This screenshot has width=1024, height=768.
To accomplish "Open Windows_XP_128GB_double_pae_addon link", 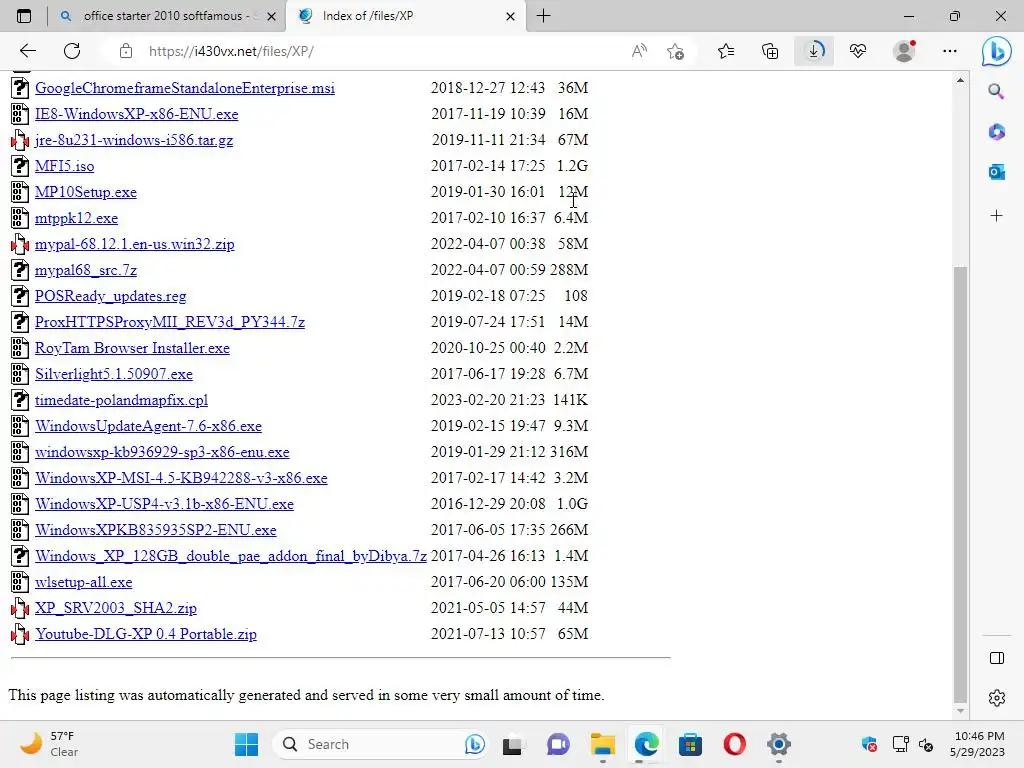I will pyautogui.click(x=231, y=556).
